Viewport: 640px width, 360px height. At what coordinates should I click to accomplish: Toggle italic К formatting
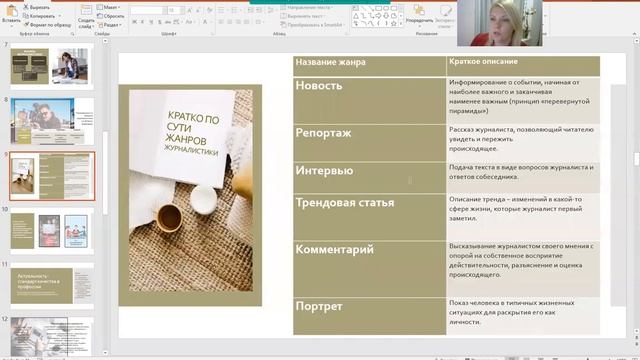click(142, 22)
